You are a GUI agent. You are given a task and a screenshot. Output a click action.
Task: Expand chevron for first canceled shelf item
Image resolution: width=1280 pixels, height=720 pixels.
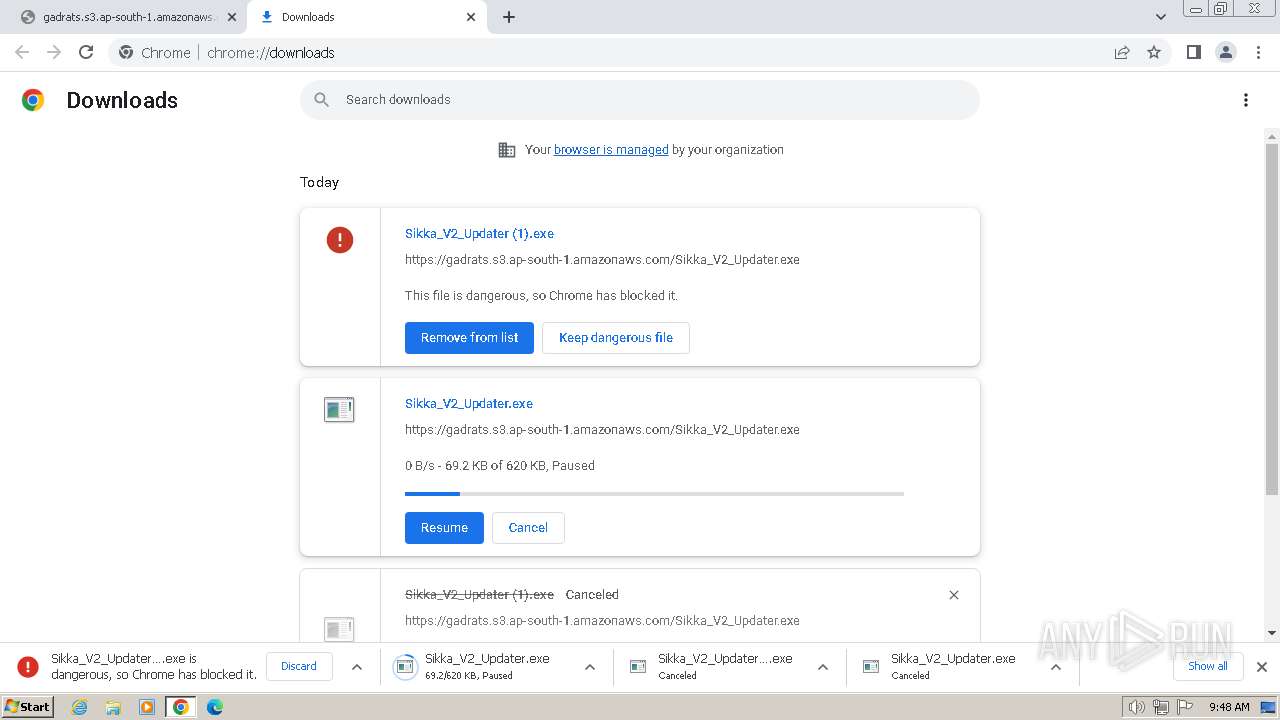(823, 667)
